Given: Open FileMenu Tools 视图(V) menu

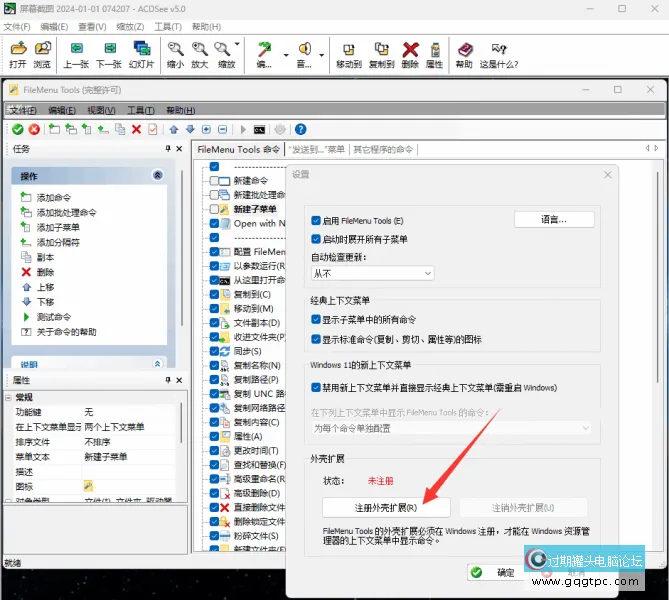Looking at the screenshot, I should 101,111.
